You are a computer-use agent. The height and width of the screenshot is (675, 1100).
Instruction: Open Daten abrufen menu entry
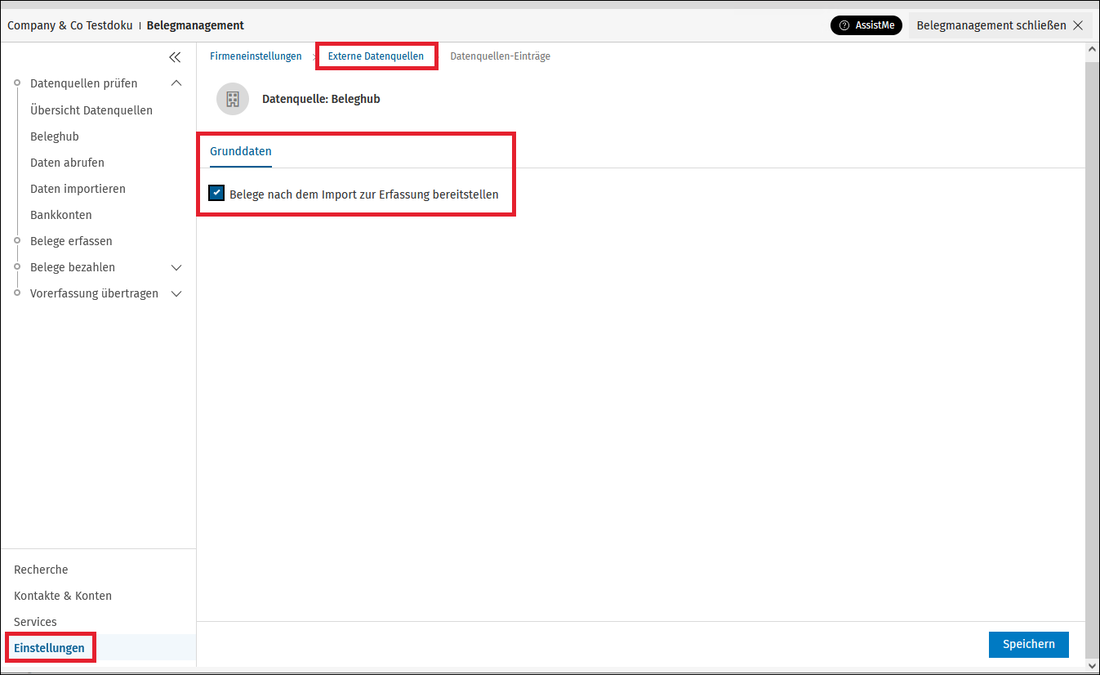coord(67,163)
